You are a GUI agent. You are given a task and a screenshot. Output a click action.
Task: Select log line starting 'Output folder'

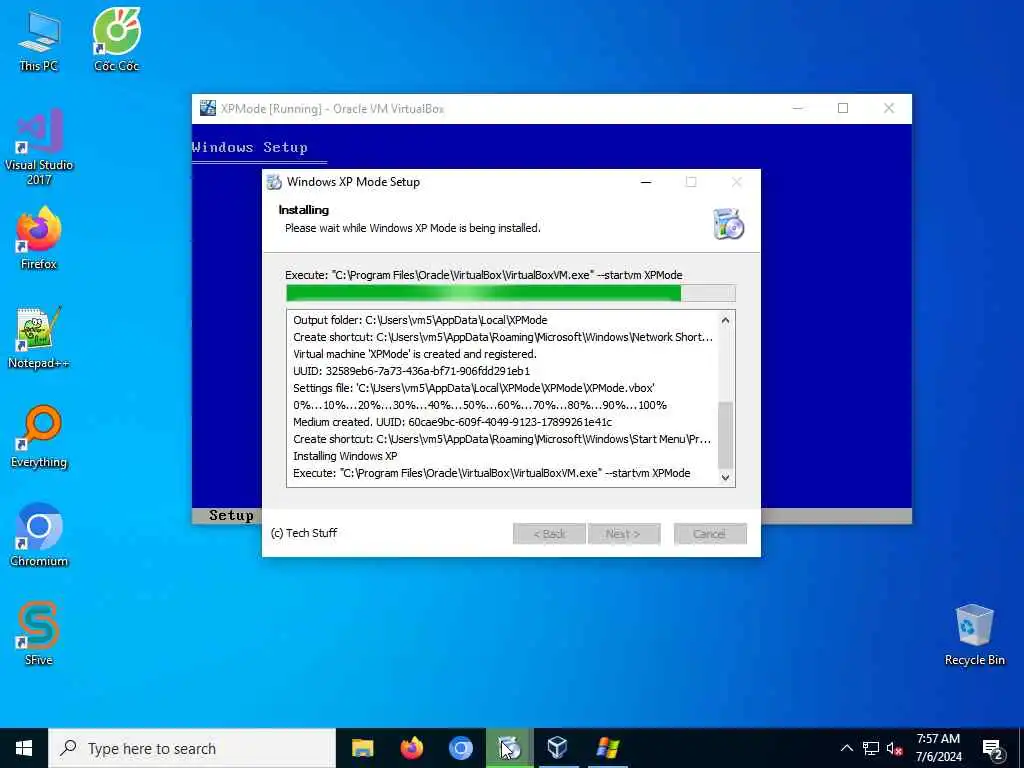click(x=420, y=320)
